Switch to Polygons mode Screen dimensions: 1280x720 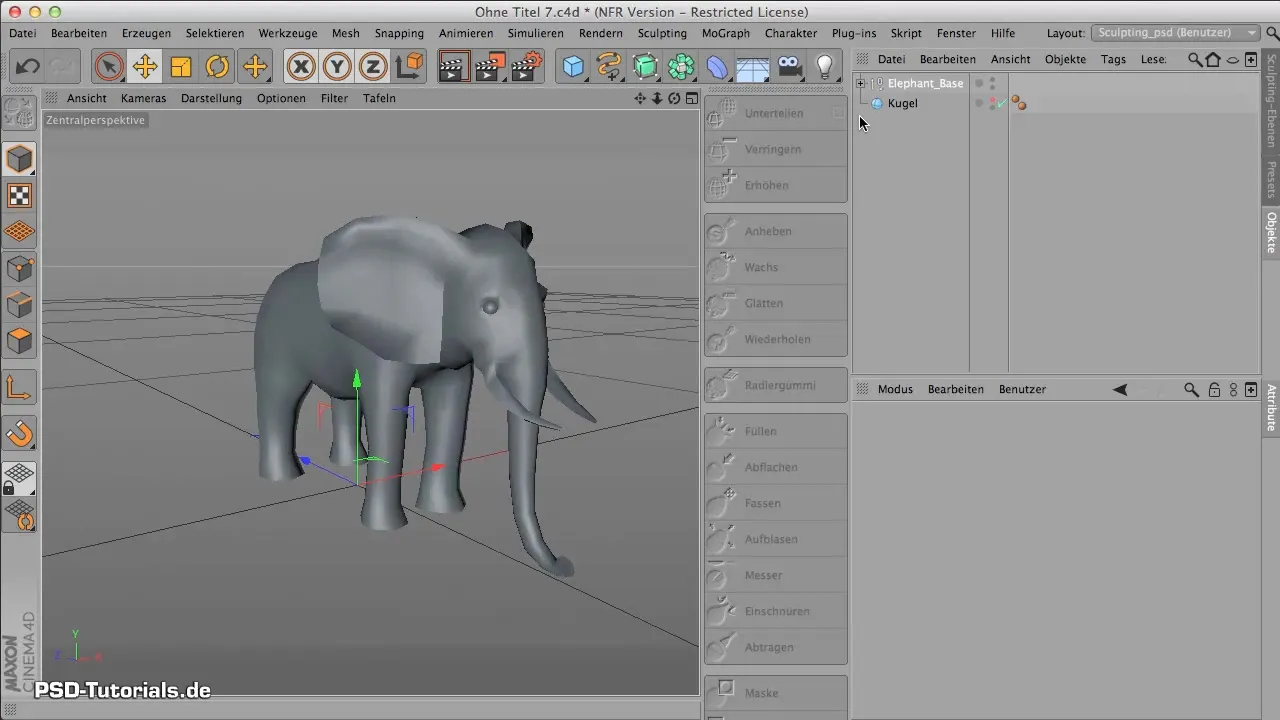point(20,341)
